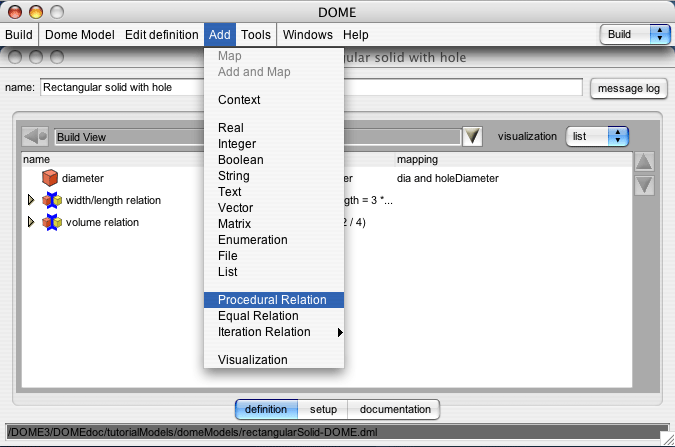Screen dimensions: 675x447
Task: Add a Matrix parameter
Action: pos(274,224)
